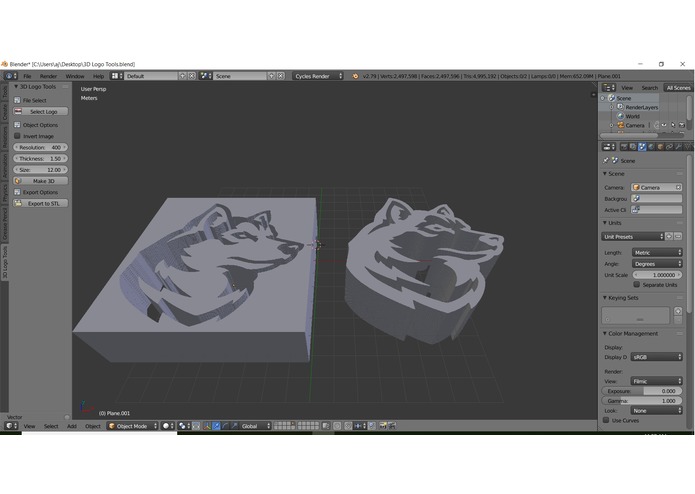695x494 pixels.
Task: Open the Object menu in 3D view header
Action: click(x=93, y=426)
